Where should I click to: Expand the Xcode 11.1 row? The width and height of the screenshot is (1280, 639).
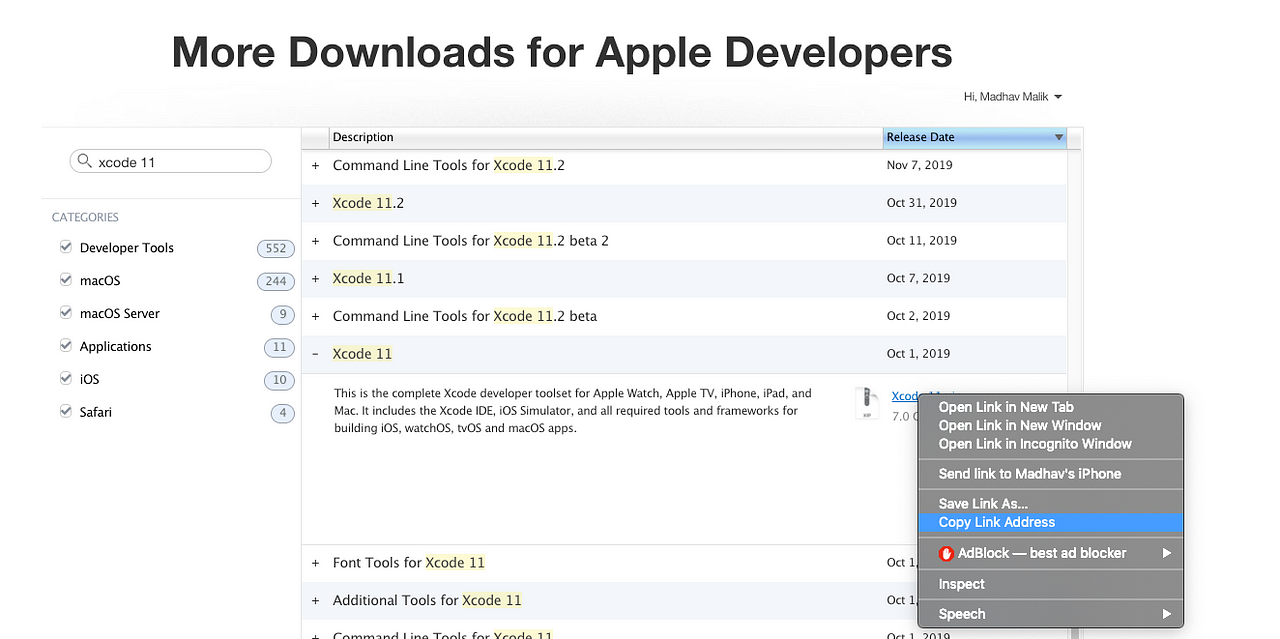[315, 279]
